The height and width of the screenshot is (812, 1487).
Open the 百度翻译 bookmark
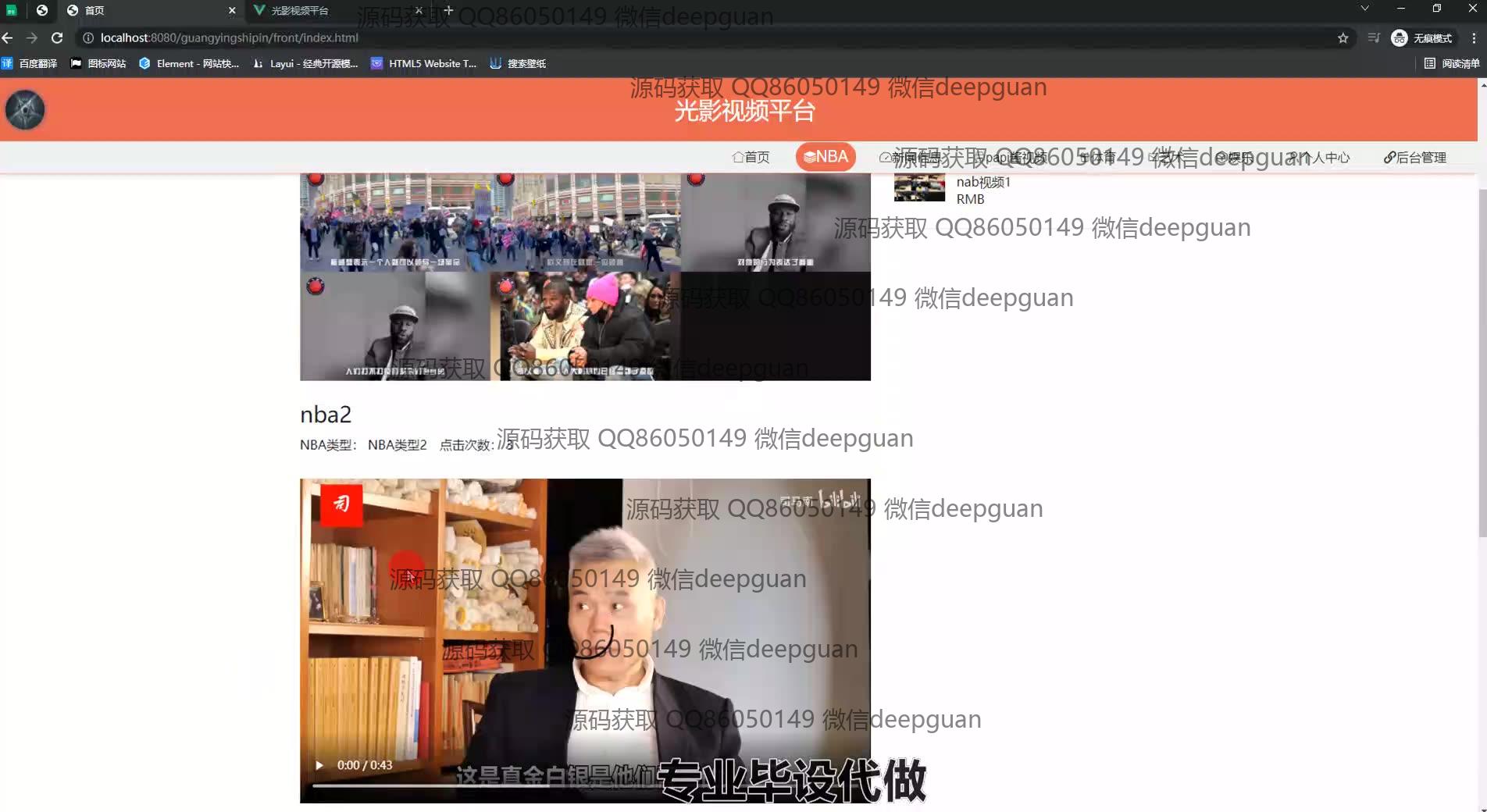[x=30, y=63]
